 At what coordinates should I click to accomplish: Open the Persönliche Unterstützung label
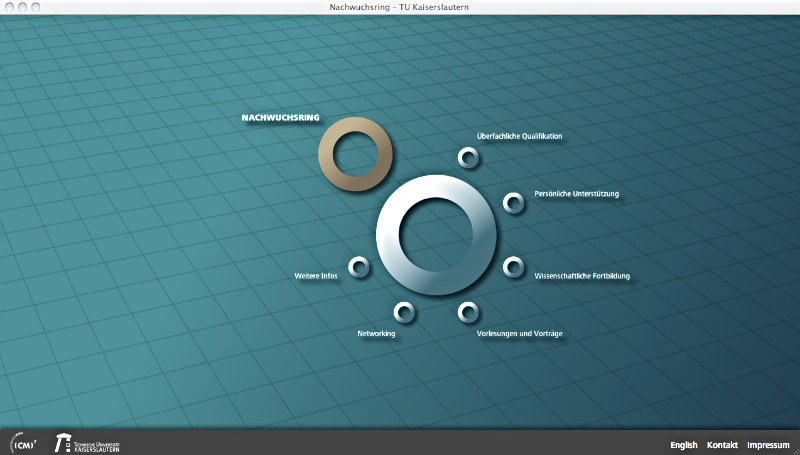click(x=577, y=194)
